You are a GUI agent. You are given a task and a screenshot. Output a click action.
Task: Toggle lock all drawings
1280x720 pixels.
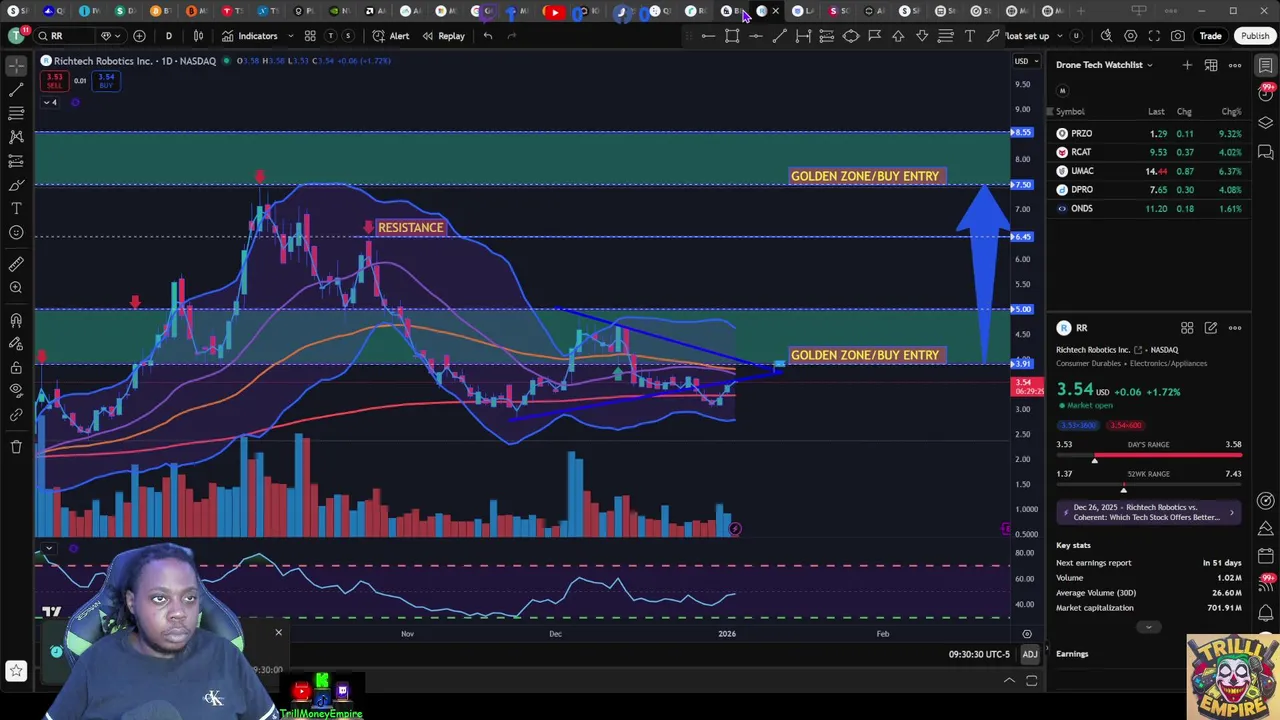click(x=16, y=367)
